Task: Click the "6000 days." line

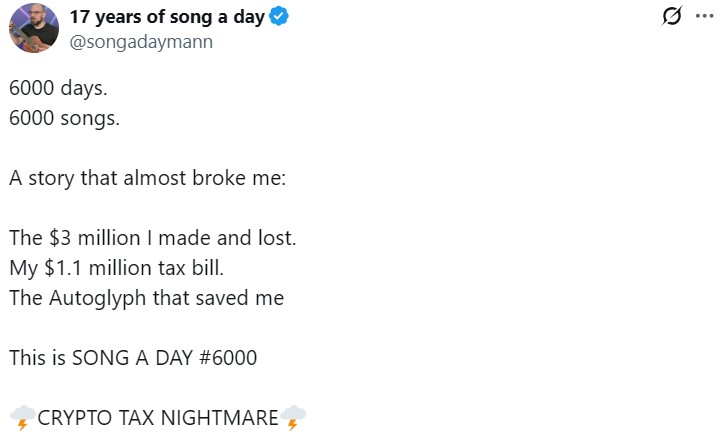Action: coord(57,87)
